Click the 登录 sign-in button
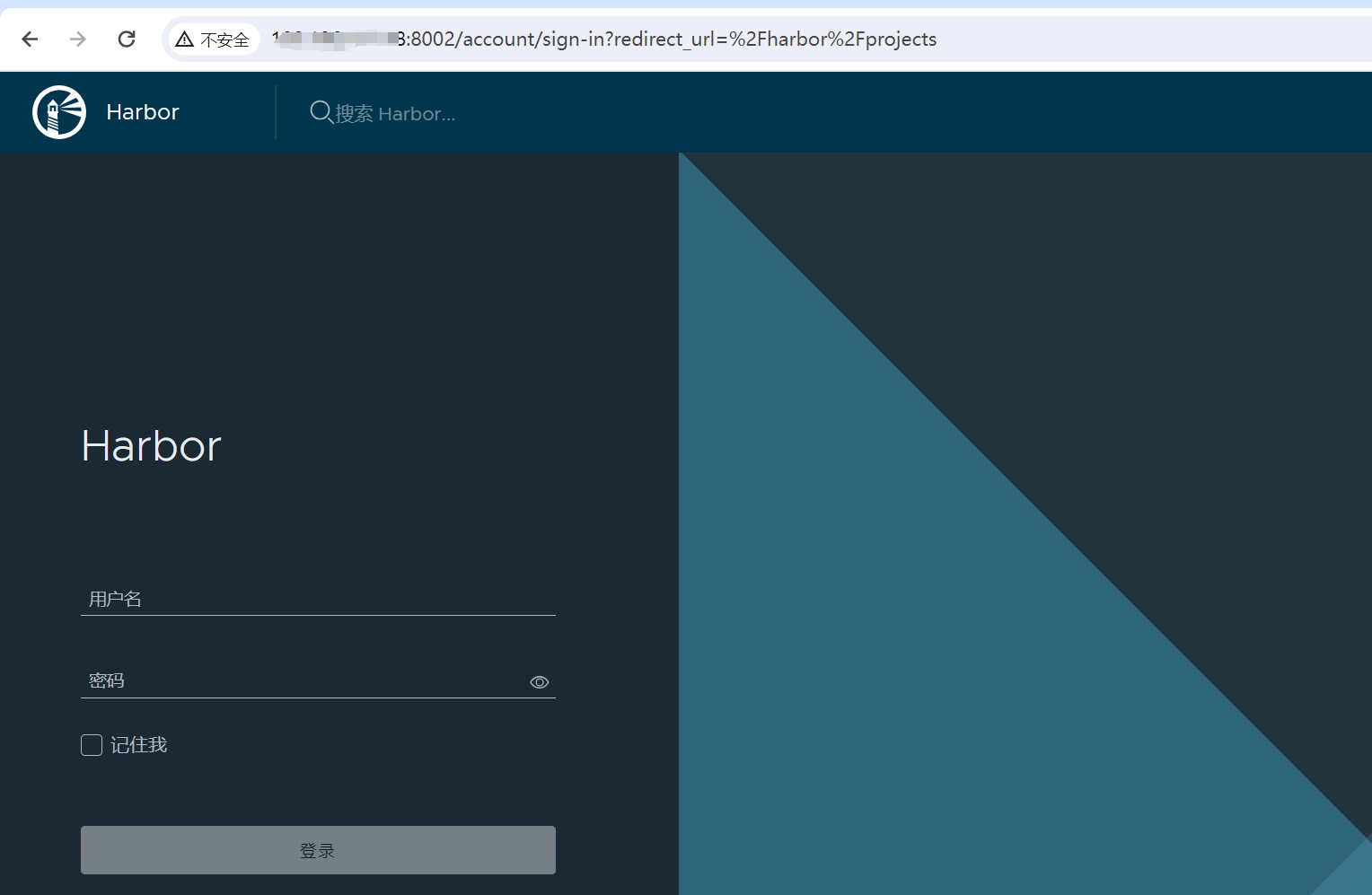 click(318, 849)
